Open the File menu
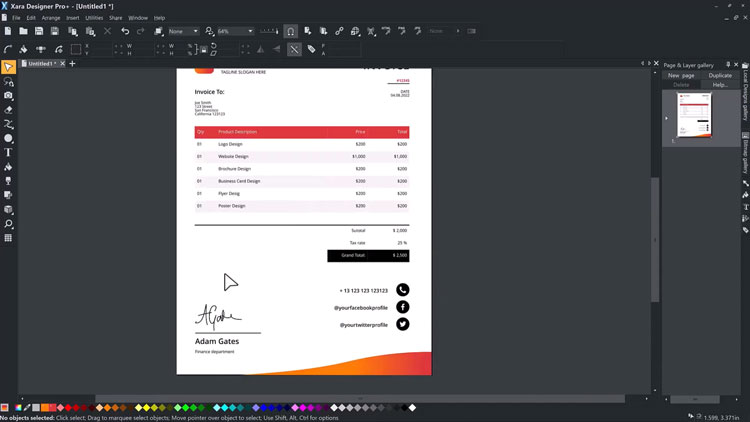 click(x=16, y=18)
